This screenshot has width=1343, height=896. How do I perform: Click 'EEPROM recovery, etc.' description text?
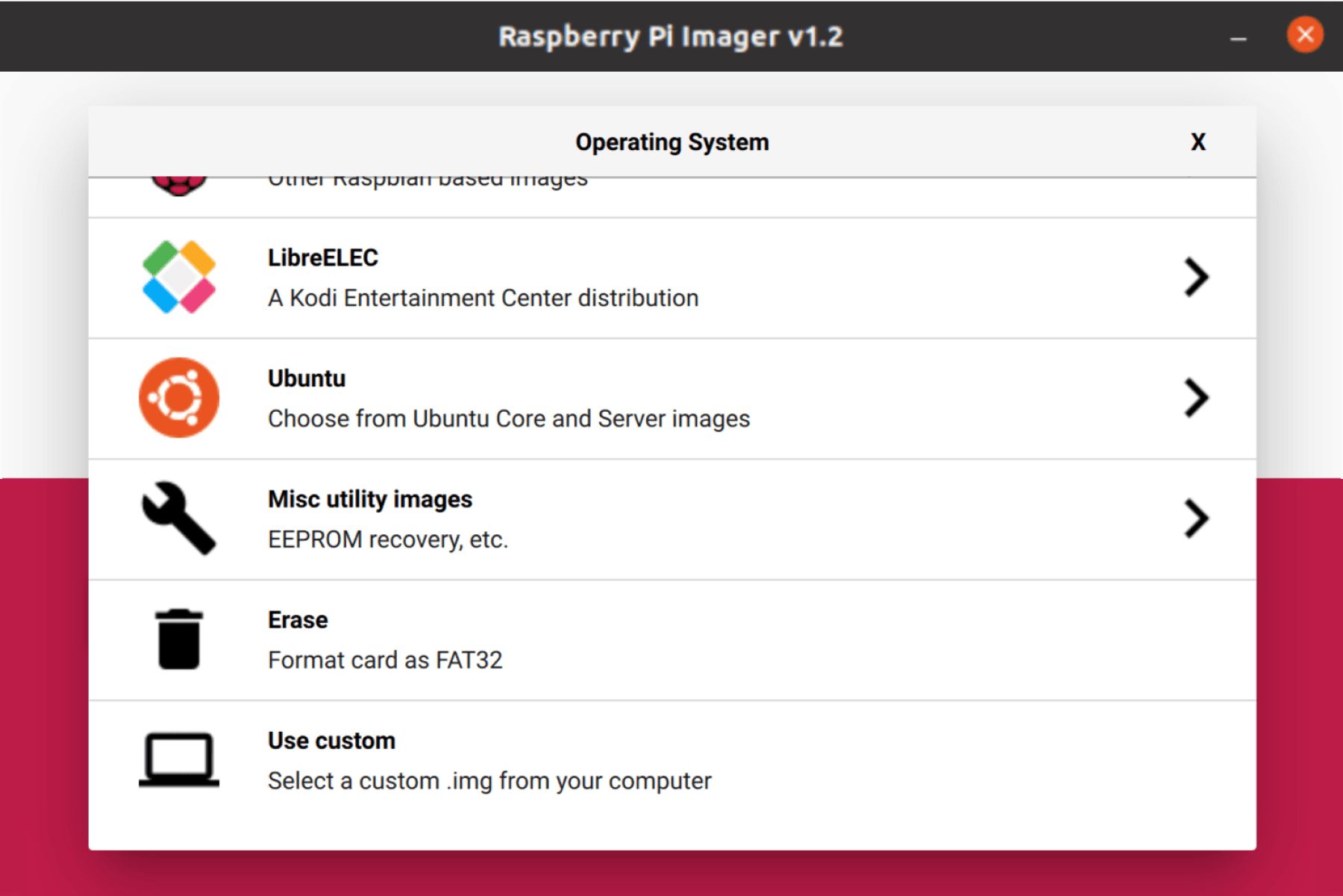coord(388,539)
